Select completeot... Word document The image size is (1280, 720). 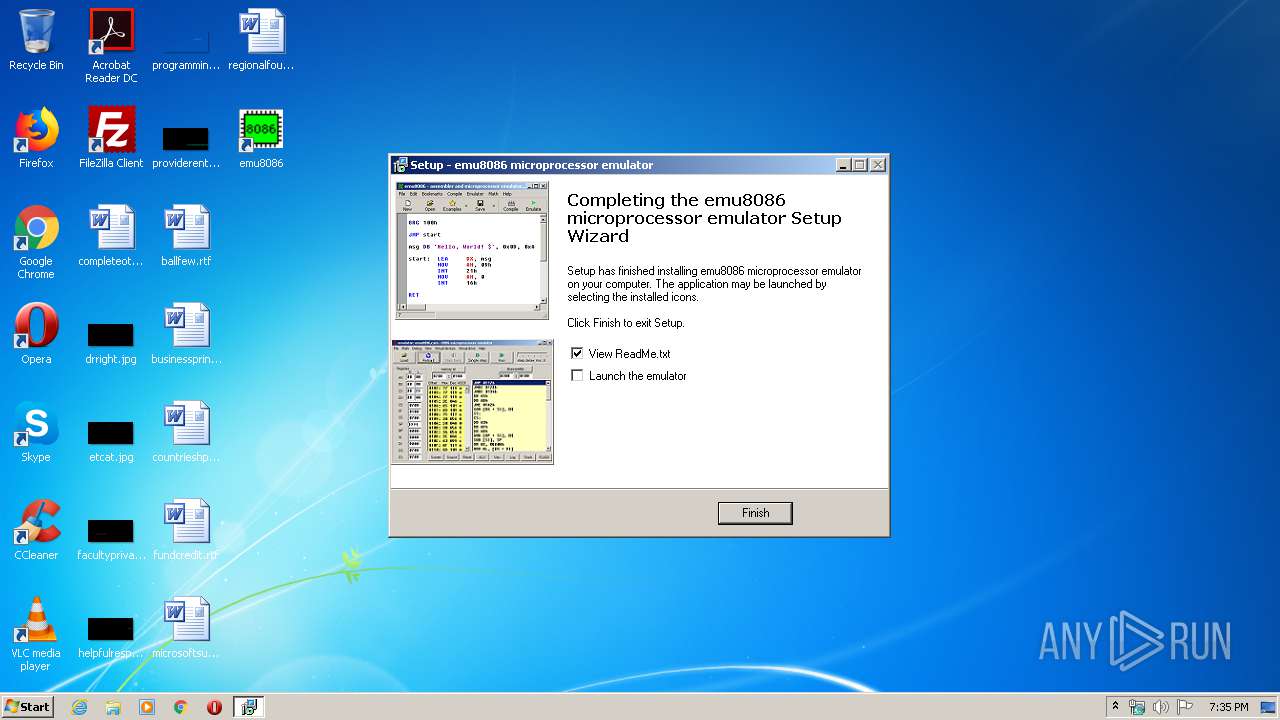[111, 236]
